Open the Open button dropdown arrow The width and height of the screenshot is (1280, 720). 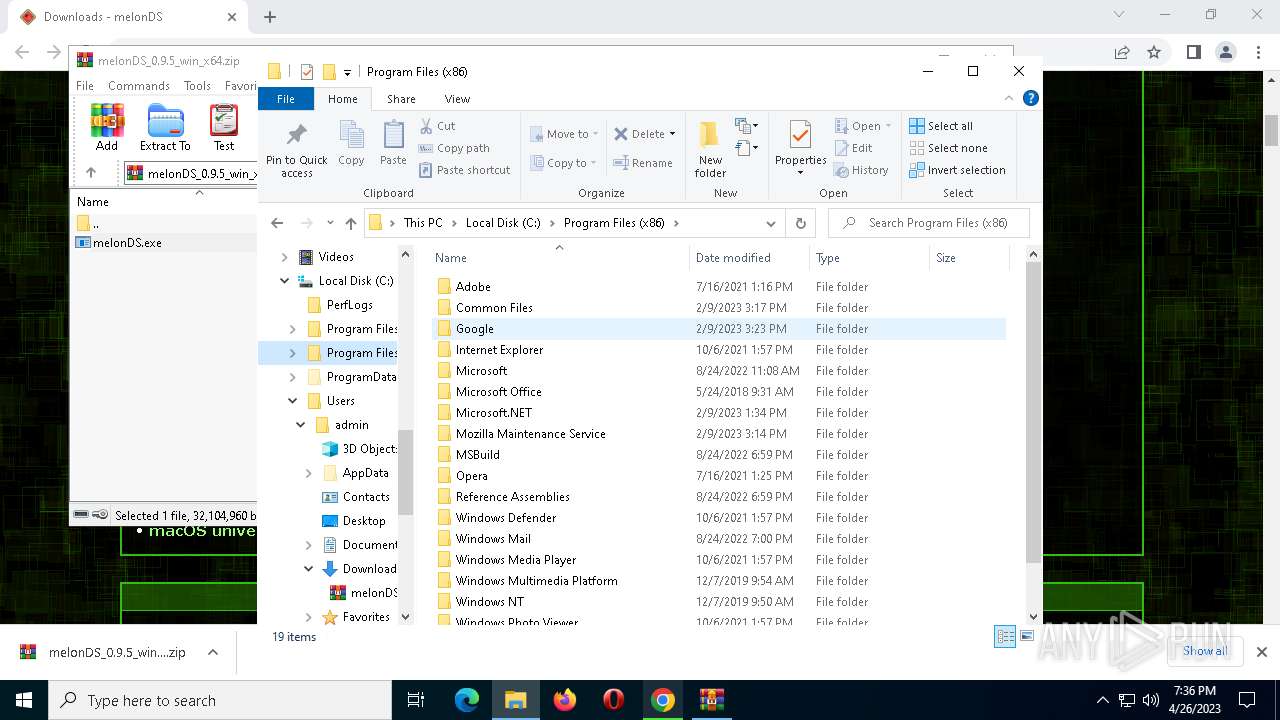point(889,127)
